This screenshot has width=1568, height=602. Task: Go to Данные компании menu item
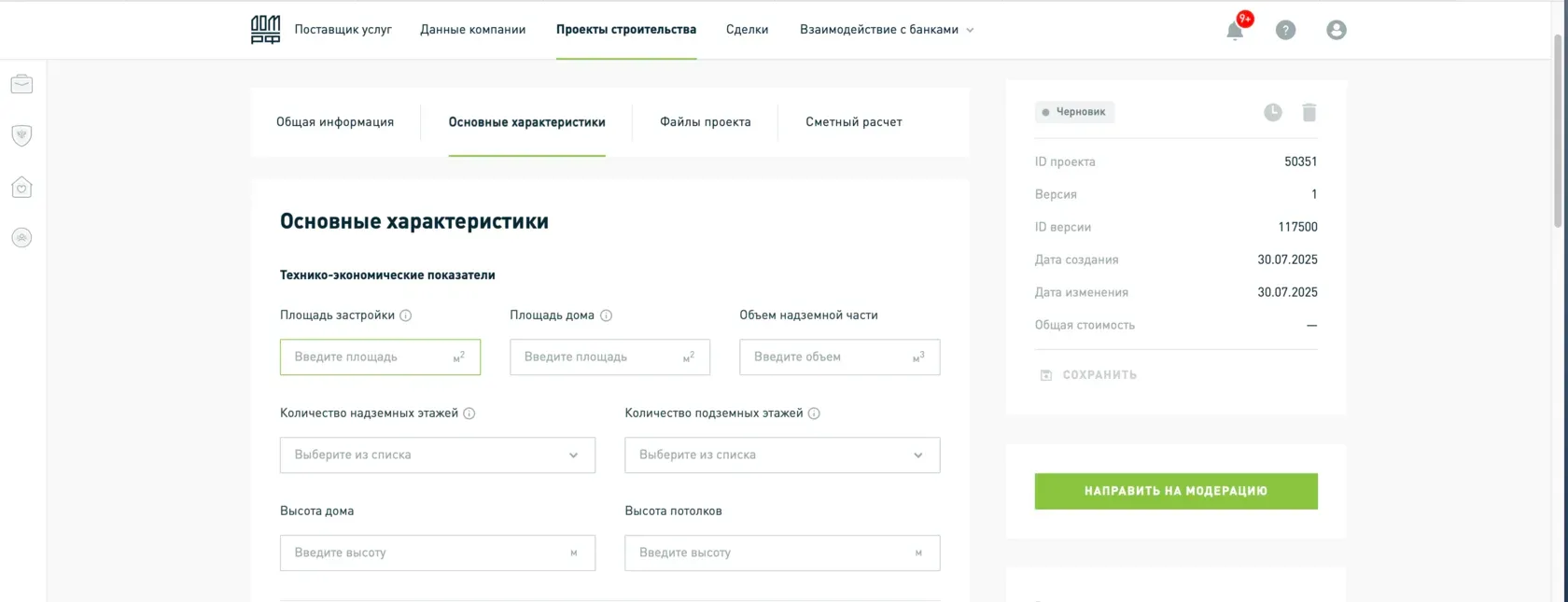(x=472, y=30)
